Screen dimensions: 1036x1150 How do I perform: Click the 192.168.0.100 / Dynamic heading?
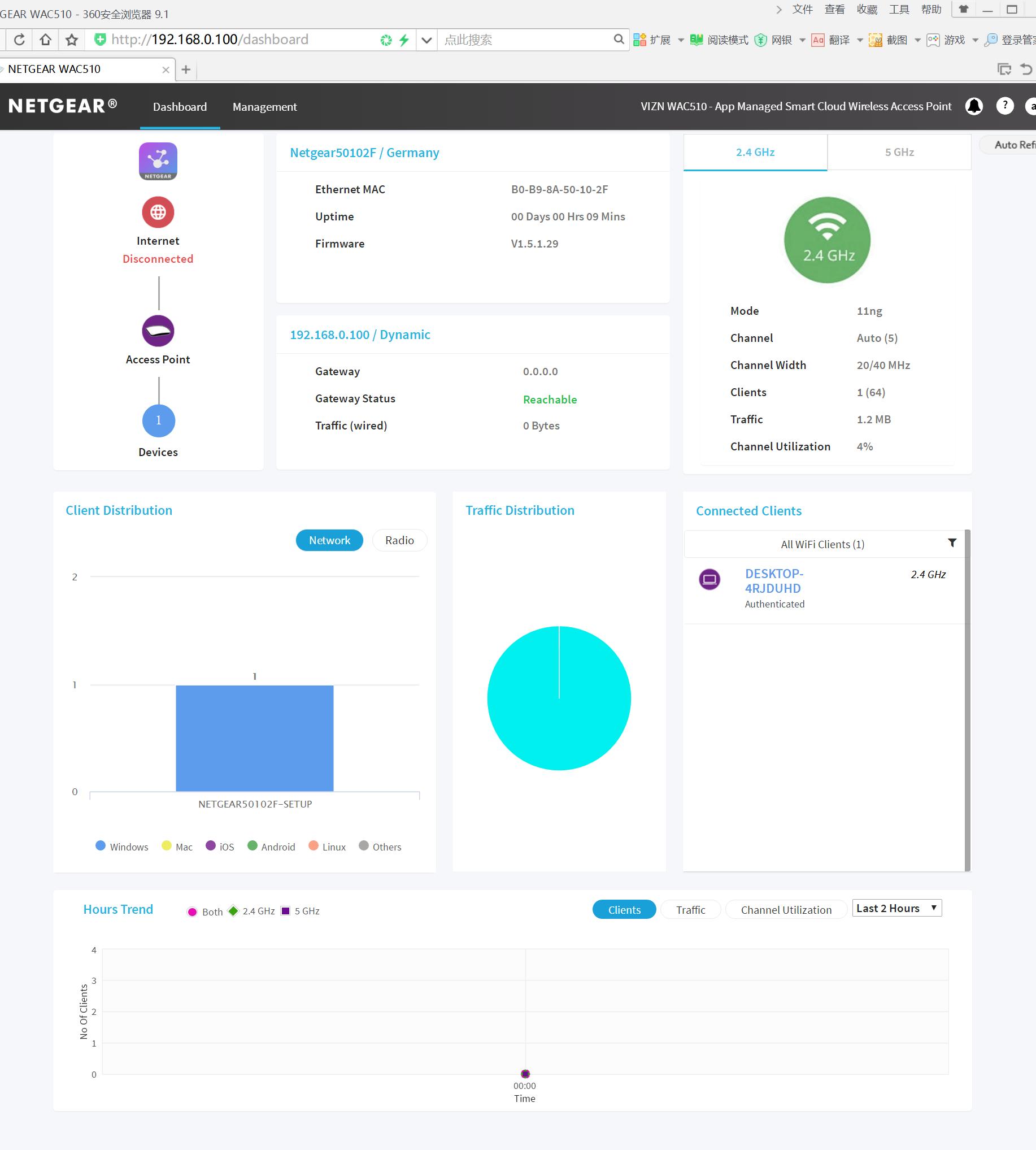(x=360, y=335)
